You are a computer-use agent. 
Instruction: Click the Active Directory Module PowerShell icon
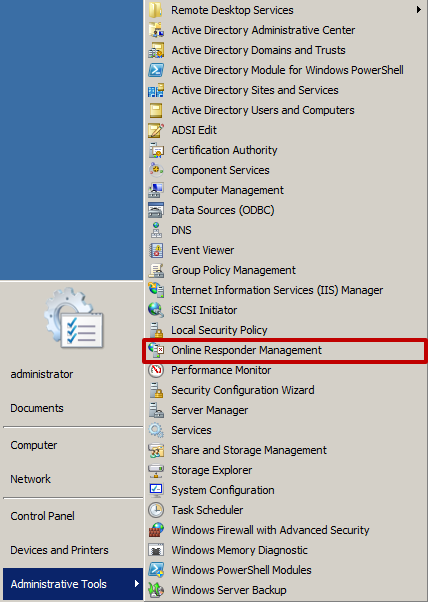point(156,70)
